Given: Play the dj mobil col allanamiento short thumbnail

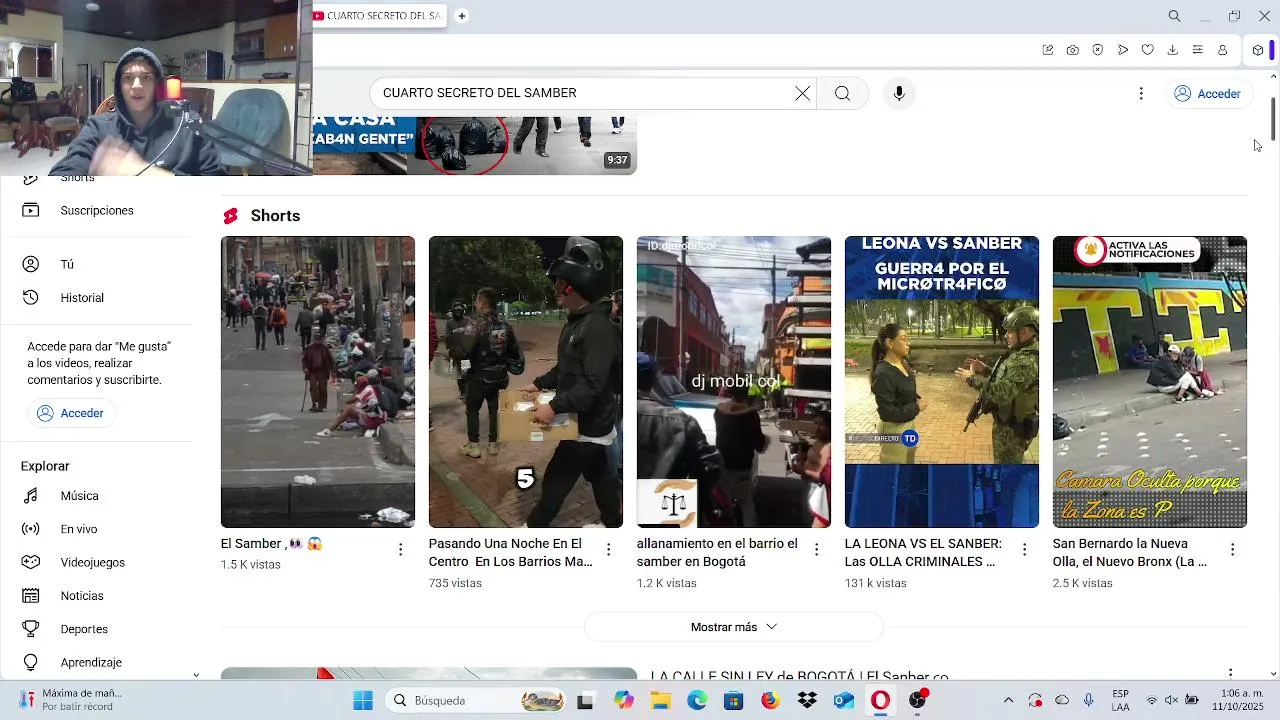Looking at the screenshot, I should coord(734,382).
